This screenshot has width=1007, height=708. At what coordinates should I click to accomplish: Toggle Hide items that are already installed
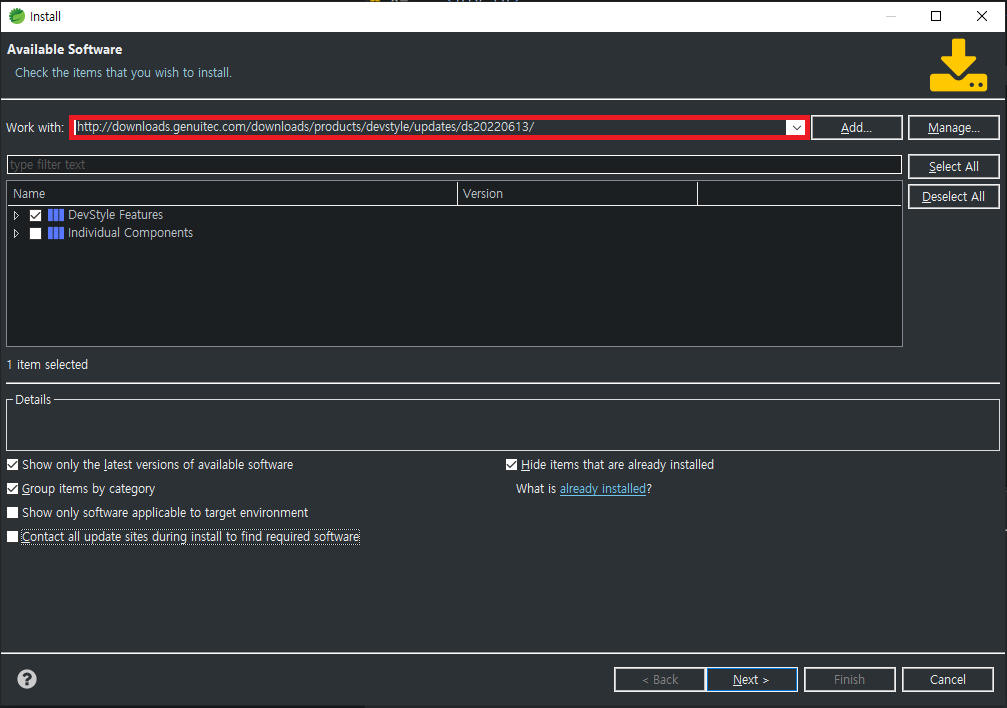coord(511,465)
